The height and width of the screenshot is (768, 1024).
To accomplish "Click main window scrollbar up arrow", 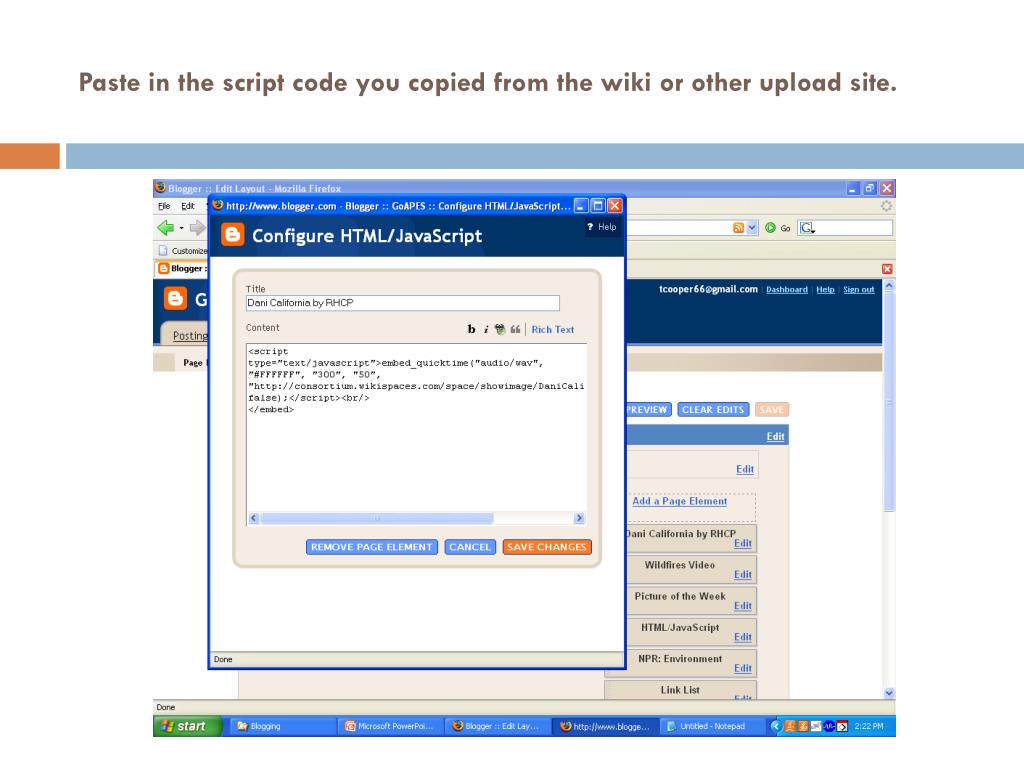I will click(888, 286).
